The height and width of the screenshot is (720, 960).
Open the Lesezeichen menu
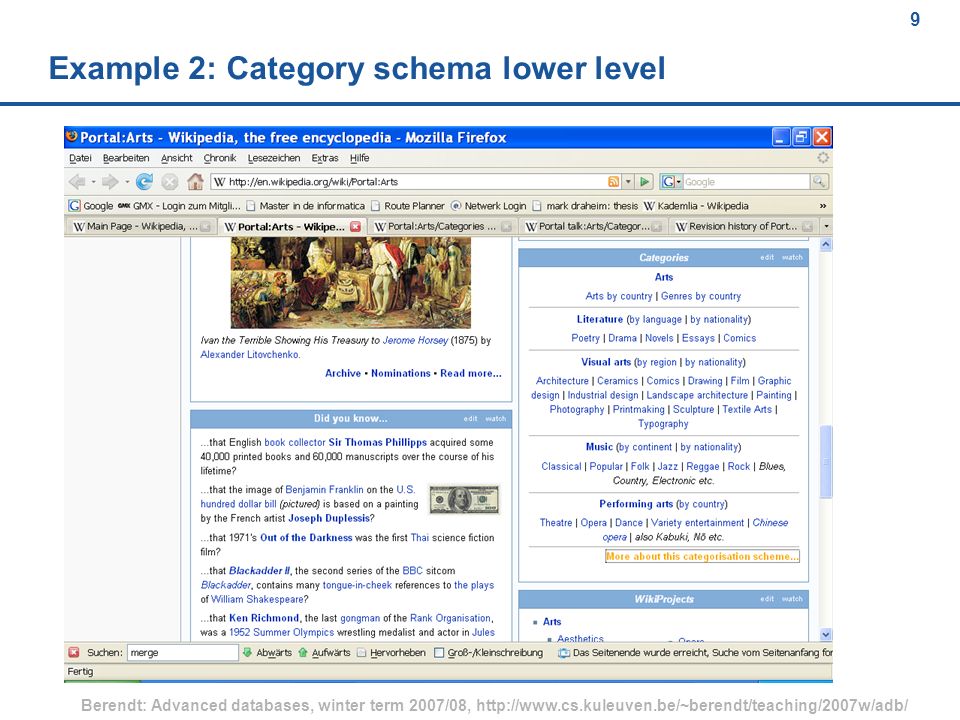point(274,158)
